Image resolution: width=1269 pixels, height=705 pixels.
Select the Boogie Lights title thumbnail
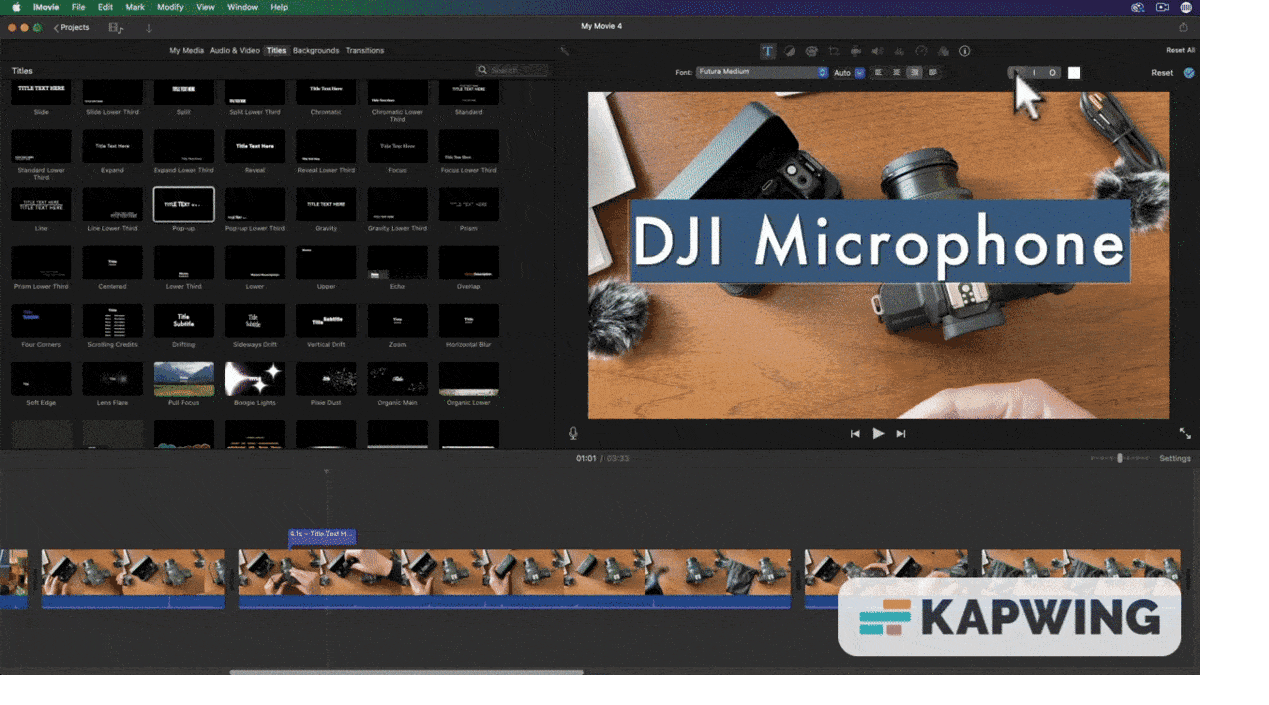(255, 379)
